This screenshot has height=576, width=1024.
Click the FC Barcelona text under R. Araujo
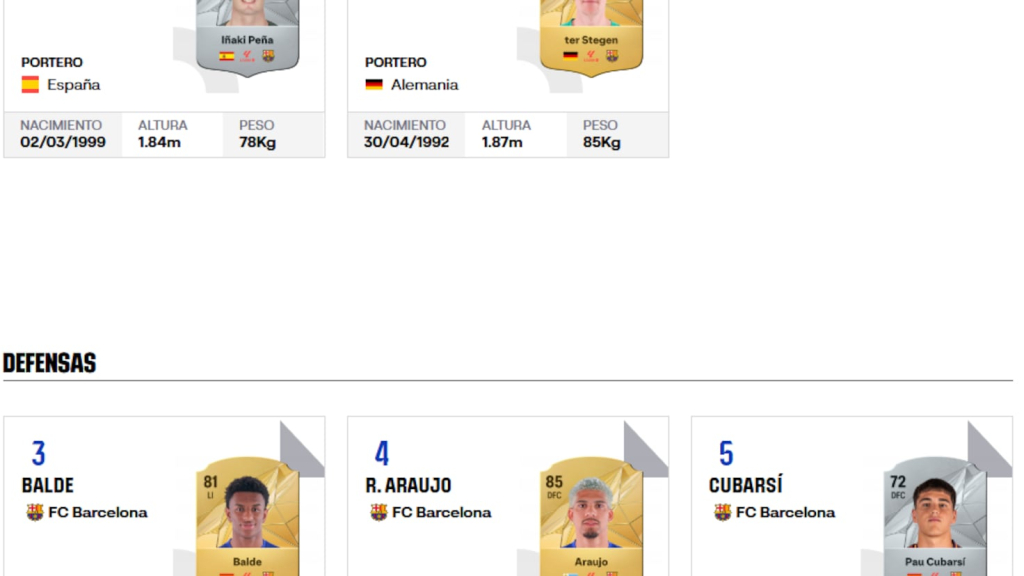(441, 513)
